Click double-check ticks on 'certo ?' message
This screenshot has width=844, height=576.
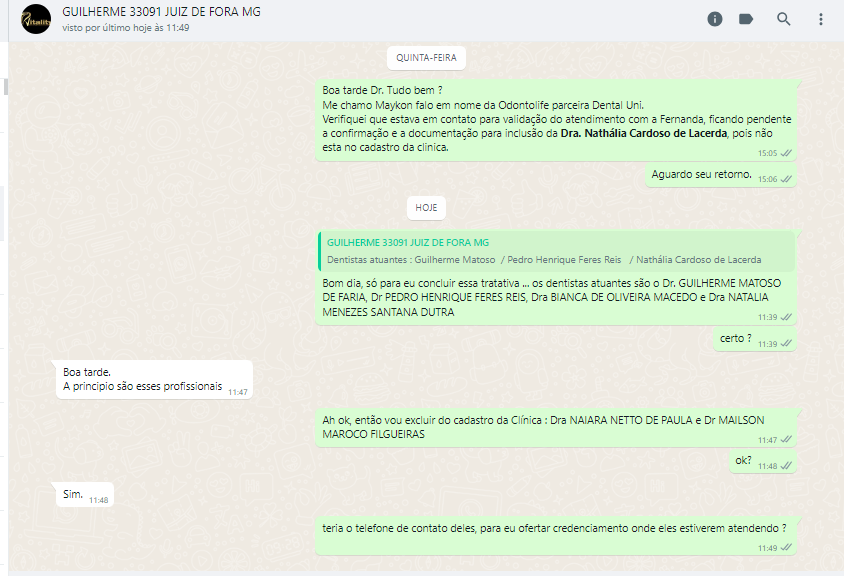click(786, 344)
